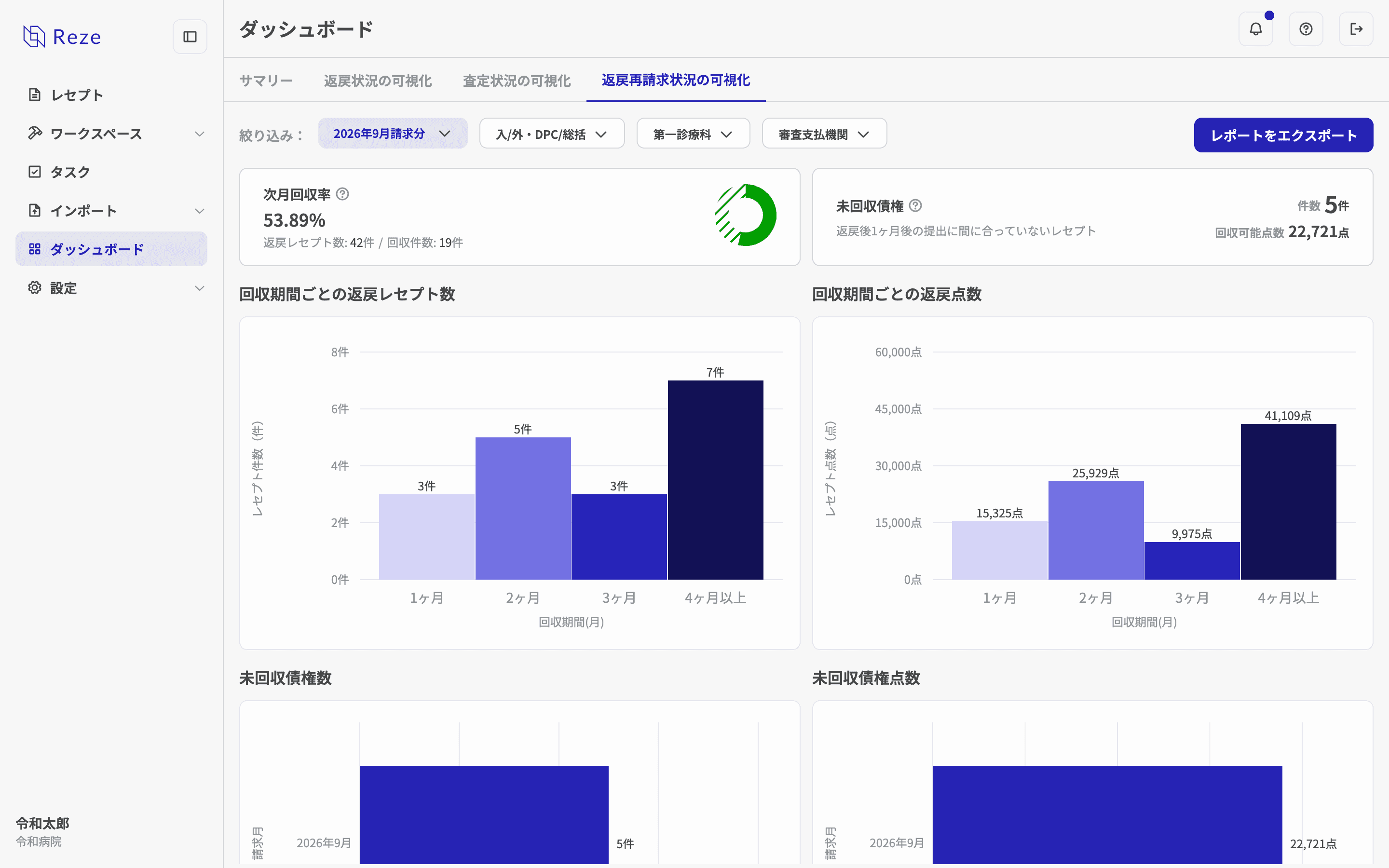Click the タスク checkbox icon
Screen dimensions: 1389x868
(x=34, y=172)
